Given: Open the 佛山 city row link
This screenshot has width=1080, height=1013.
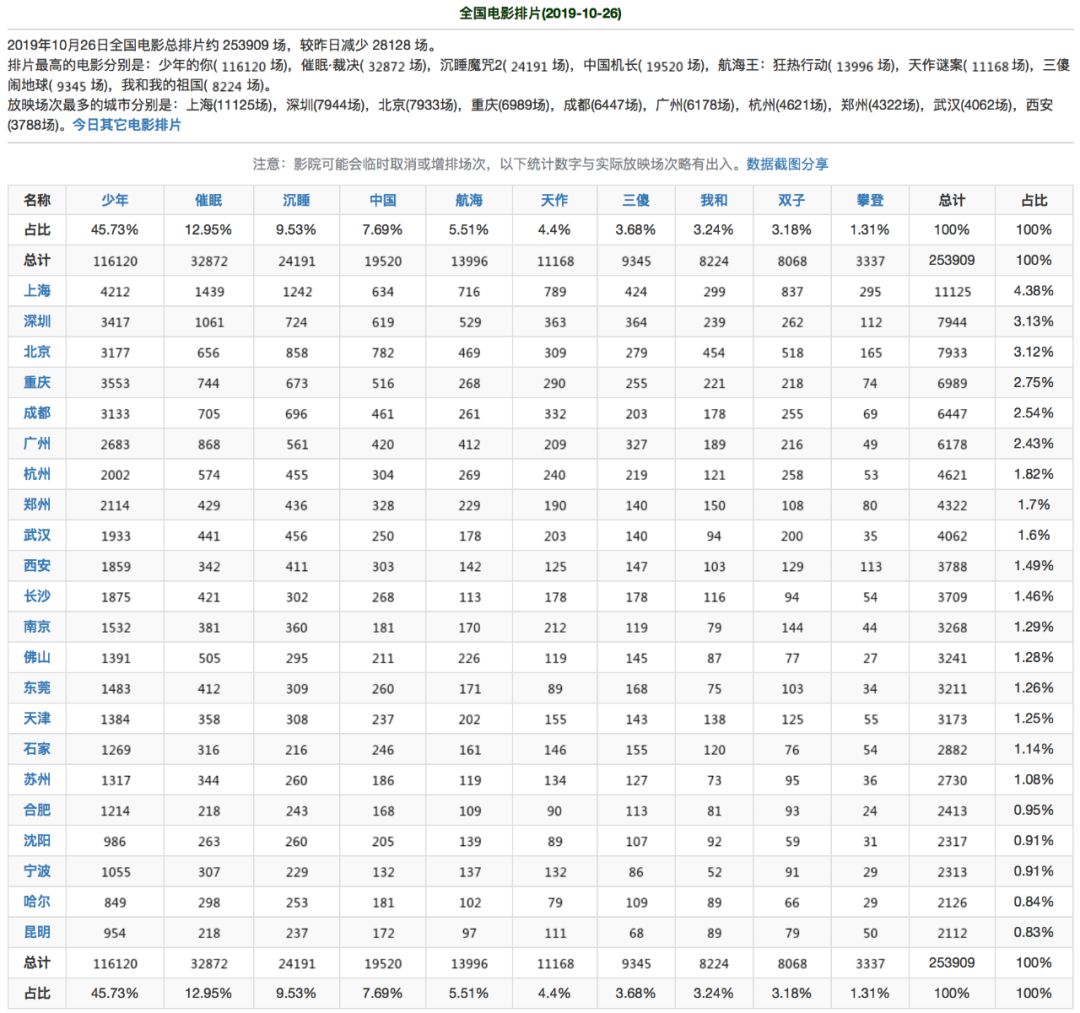Looking at the screenshot, I should tap(37, 657).
